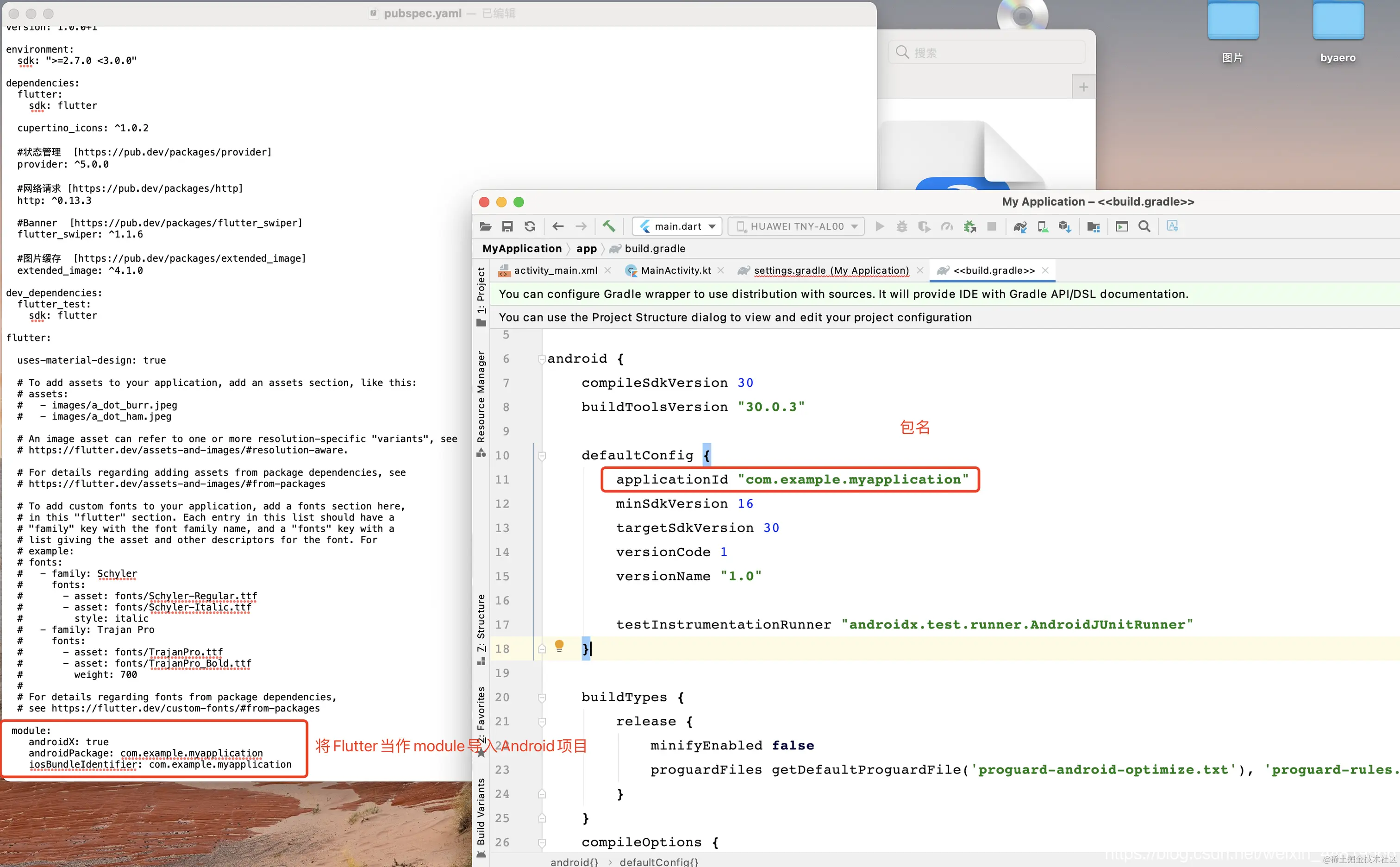
Task: Open the SDK Manager icon
Action: click(x=1065, y=226)
